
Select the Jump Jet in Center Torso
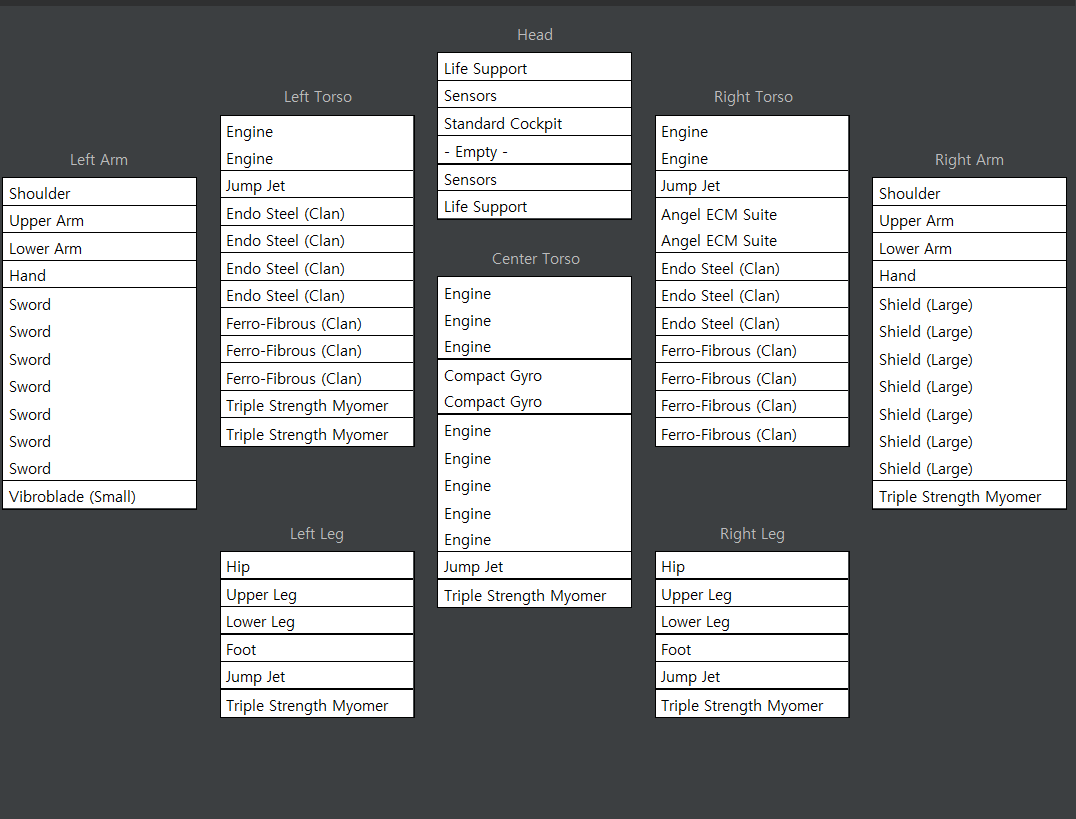coord(534,566)
